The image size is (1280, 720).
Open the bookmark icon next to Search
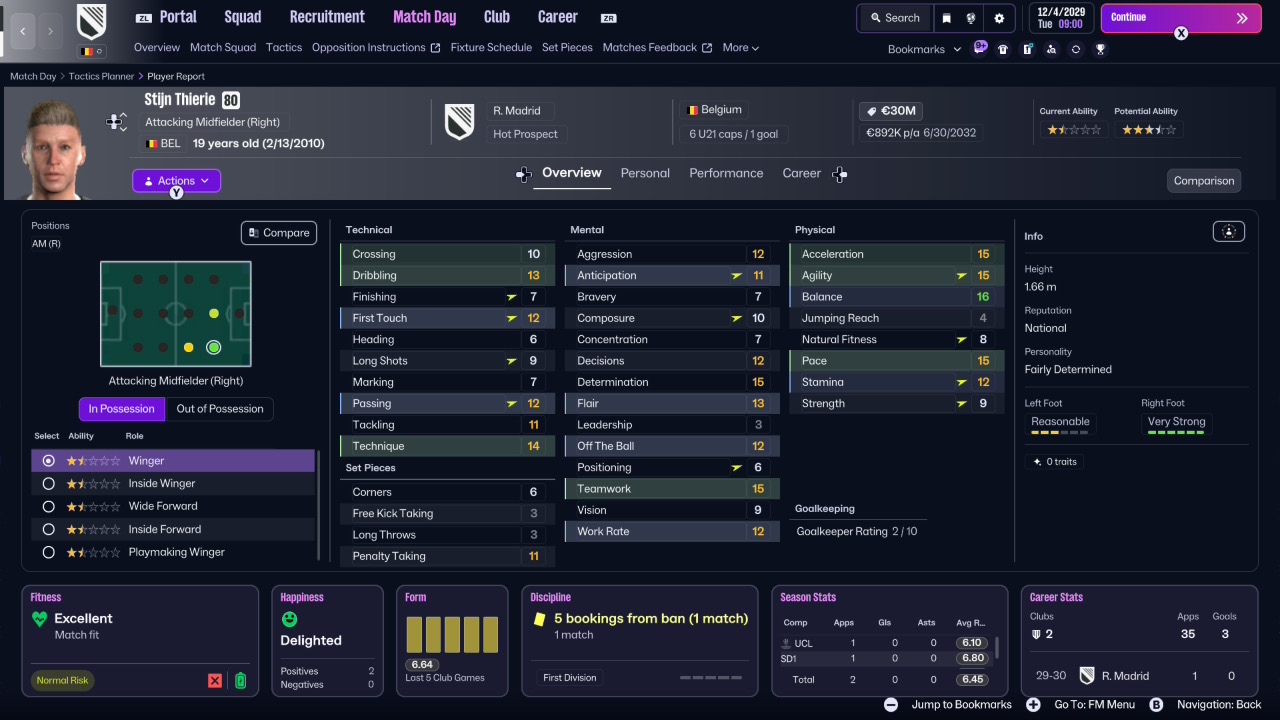947,18
